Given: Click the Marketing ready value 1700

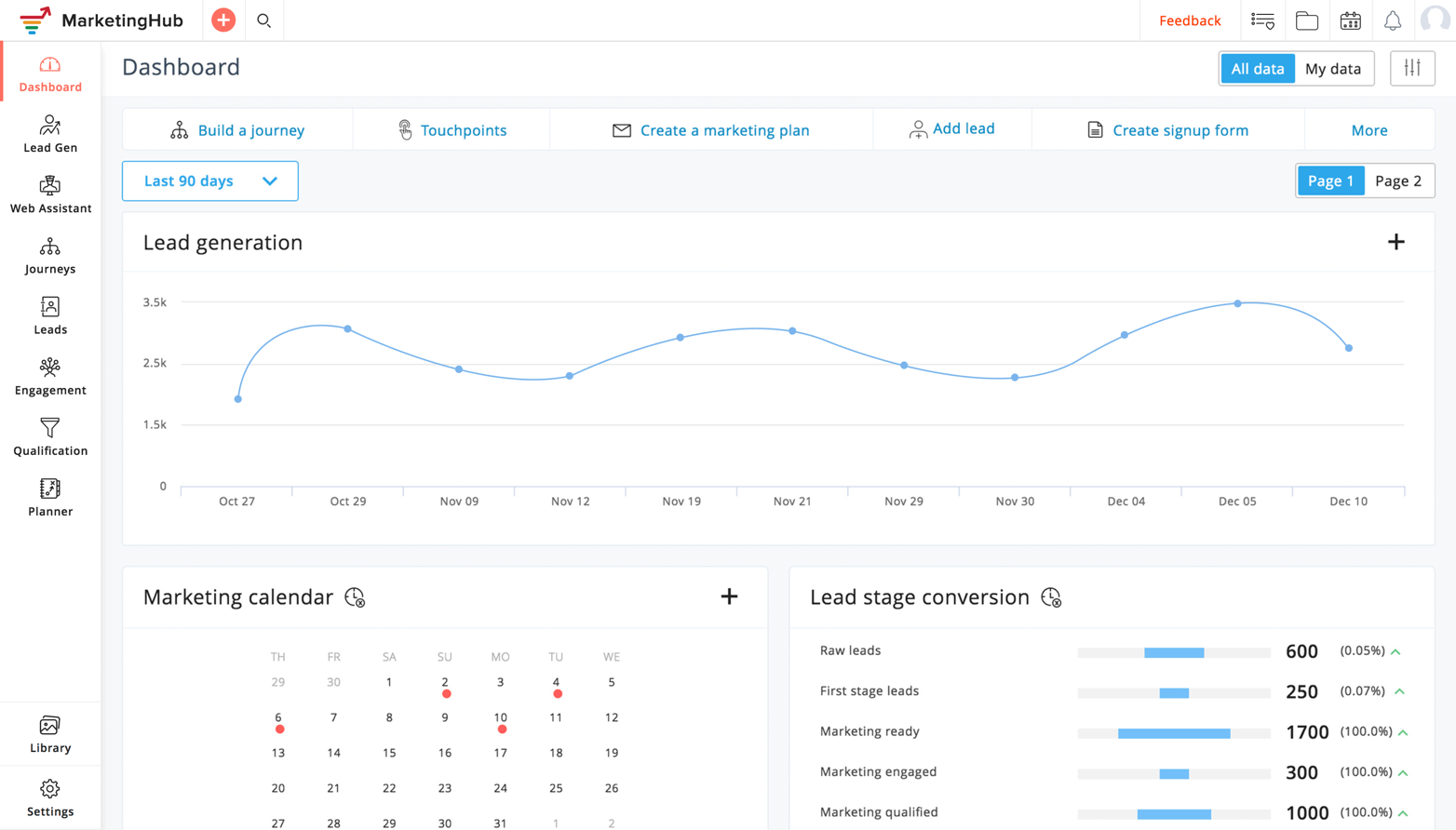Looking at the screenshot, I should click(1307, 732).
